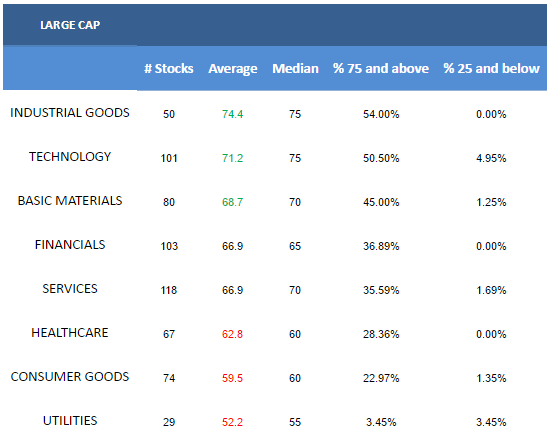Select the INDUSTRIAL GOODS row label

[x=70, y=113]
